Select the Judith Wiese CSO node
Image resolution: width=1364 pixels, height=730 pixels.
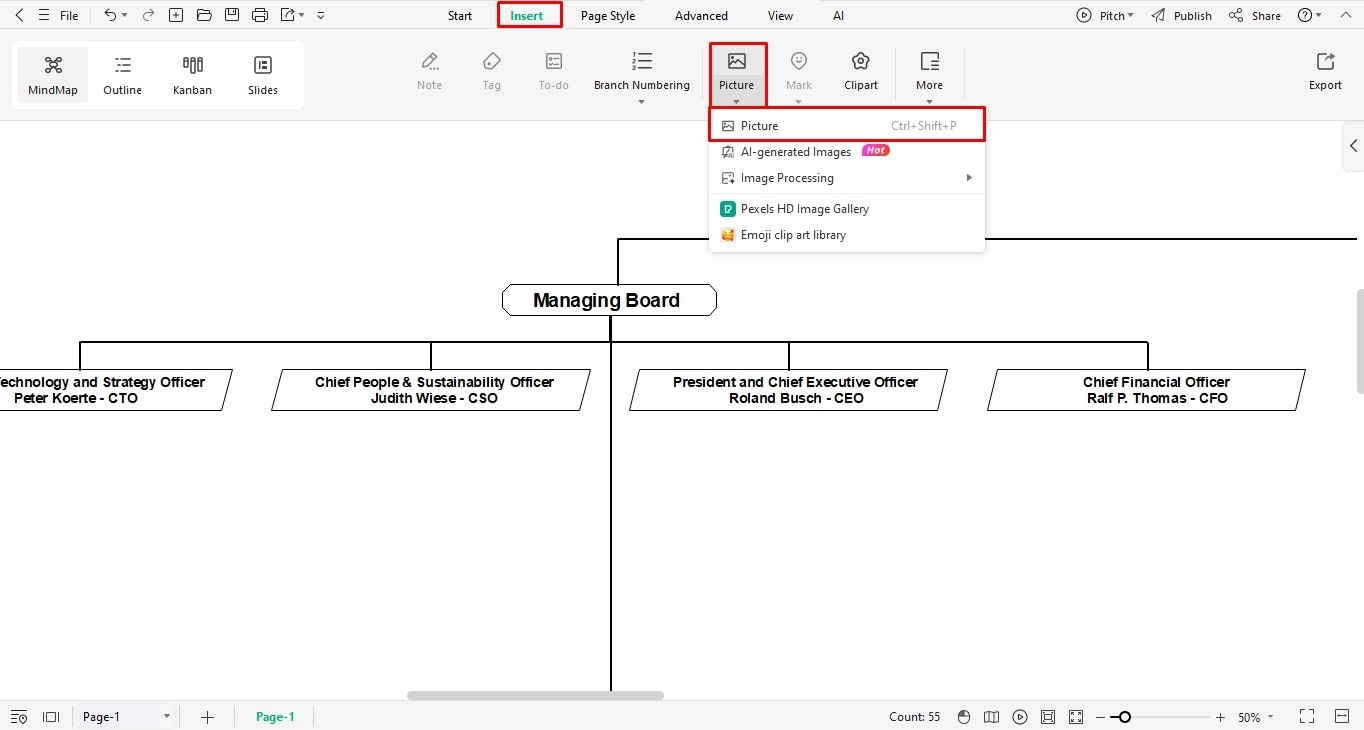pyautogui.click(x=431, y=390)
